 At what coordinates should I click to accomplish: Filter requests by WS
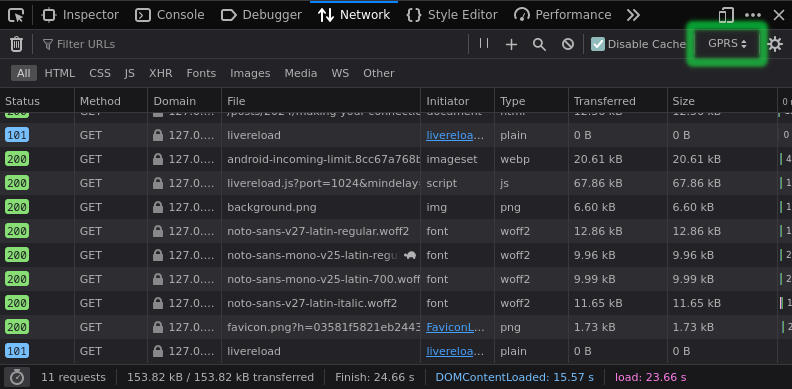(340, 73)
